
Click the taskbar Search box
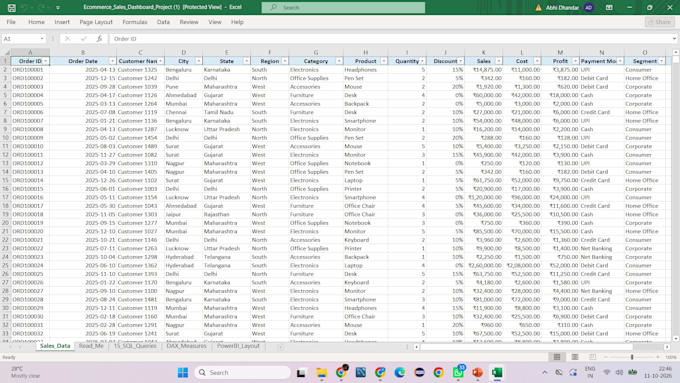click(243, 372)
